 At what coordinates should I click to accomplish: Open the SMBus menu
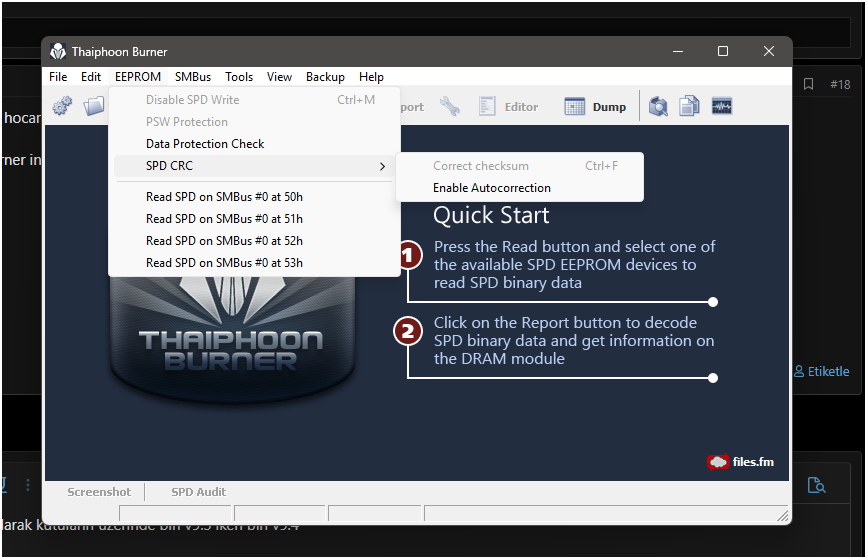192,77
